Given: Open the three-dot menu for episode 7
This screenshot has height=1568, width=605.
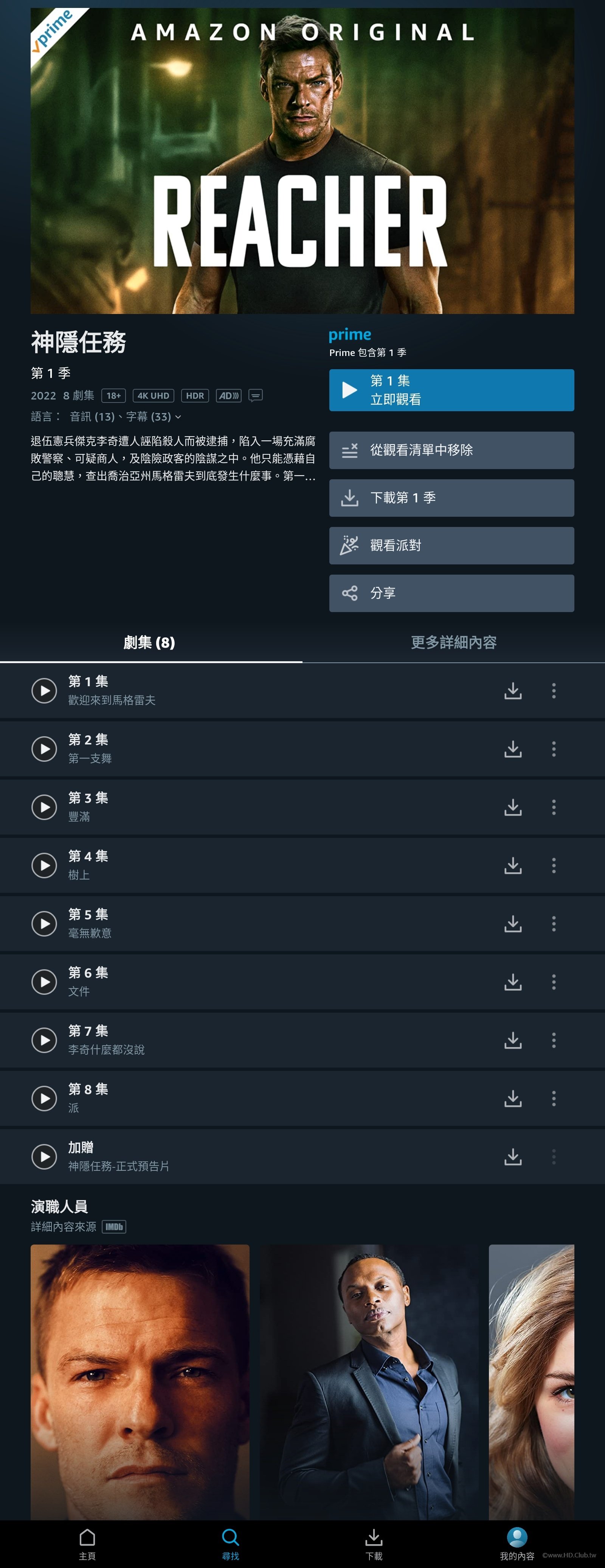Looking at the screenshot, I should [553, 1040].
